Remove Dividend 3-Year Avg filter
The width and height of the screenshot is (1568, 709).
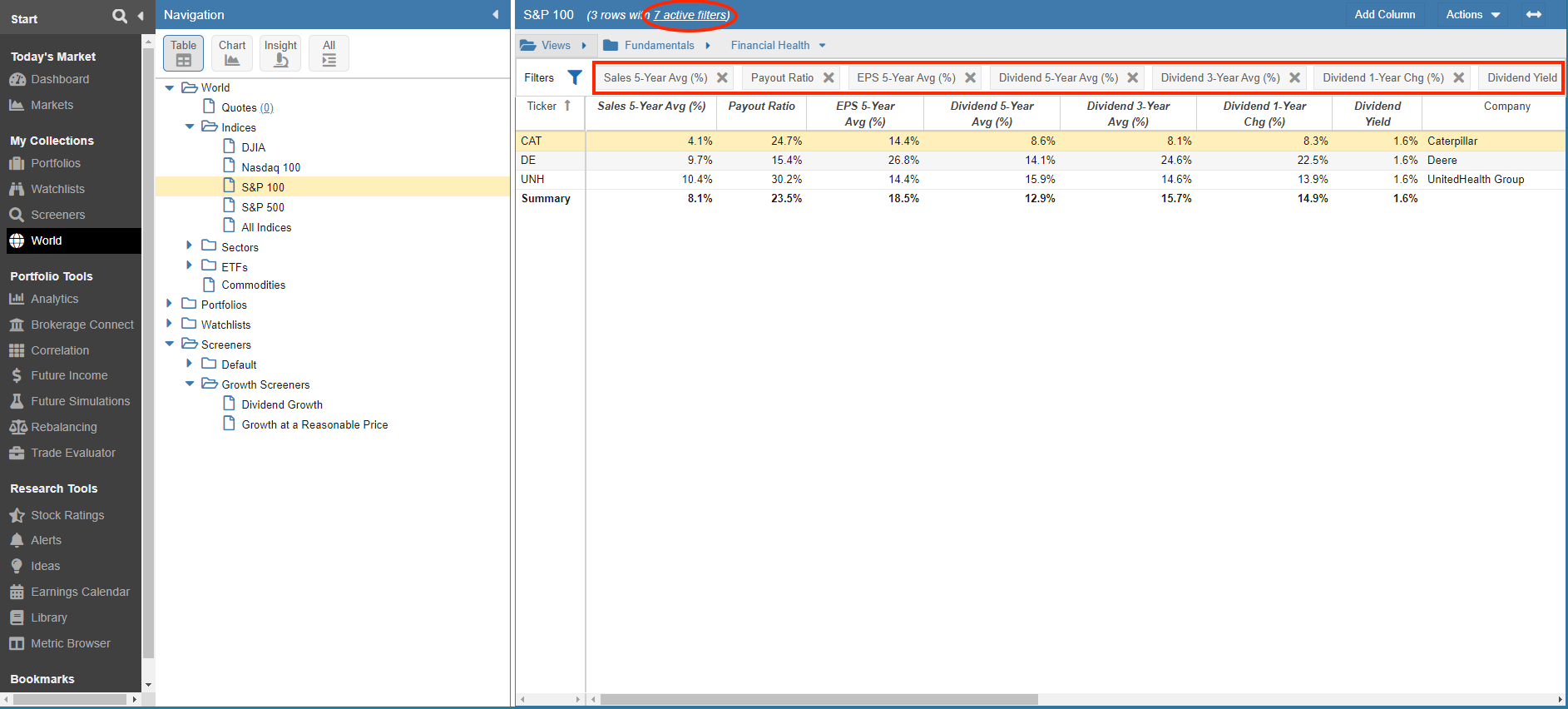(1294, 77)
